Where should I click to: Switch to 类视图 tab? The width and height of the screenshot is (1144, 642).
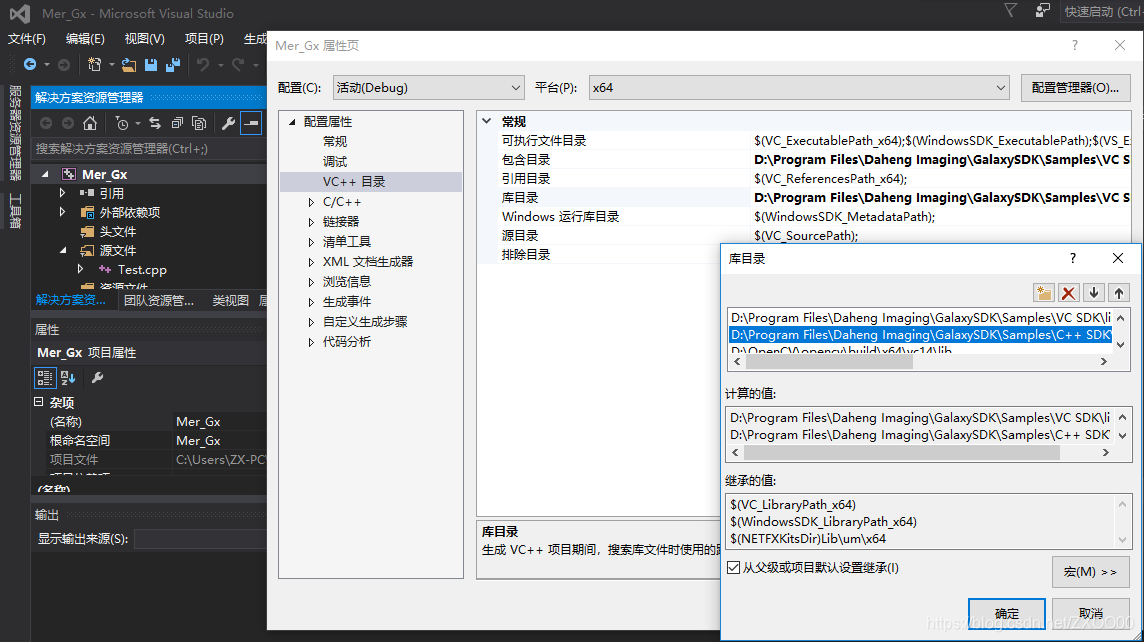[x=231, y=300]
